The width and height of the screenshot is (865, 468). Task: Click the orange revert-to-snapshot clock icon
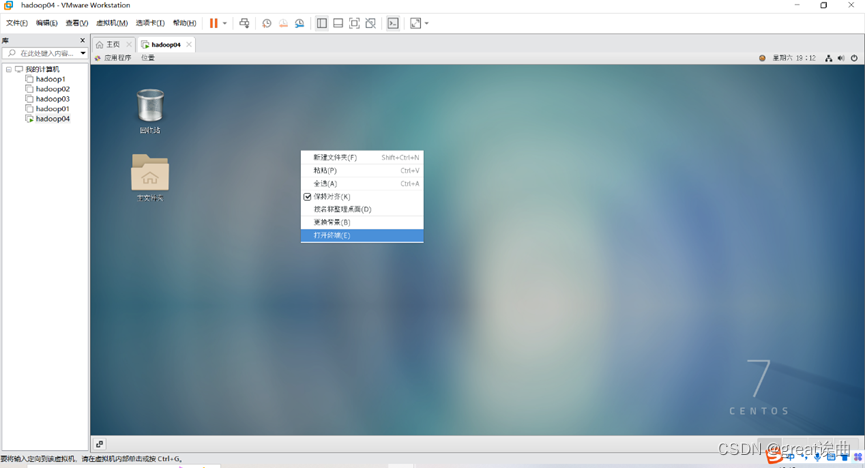pyautogui.click(x=283, y=23)
